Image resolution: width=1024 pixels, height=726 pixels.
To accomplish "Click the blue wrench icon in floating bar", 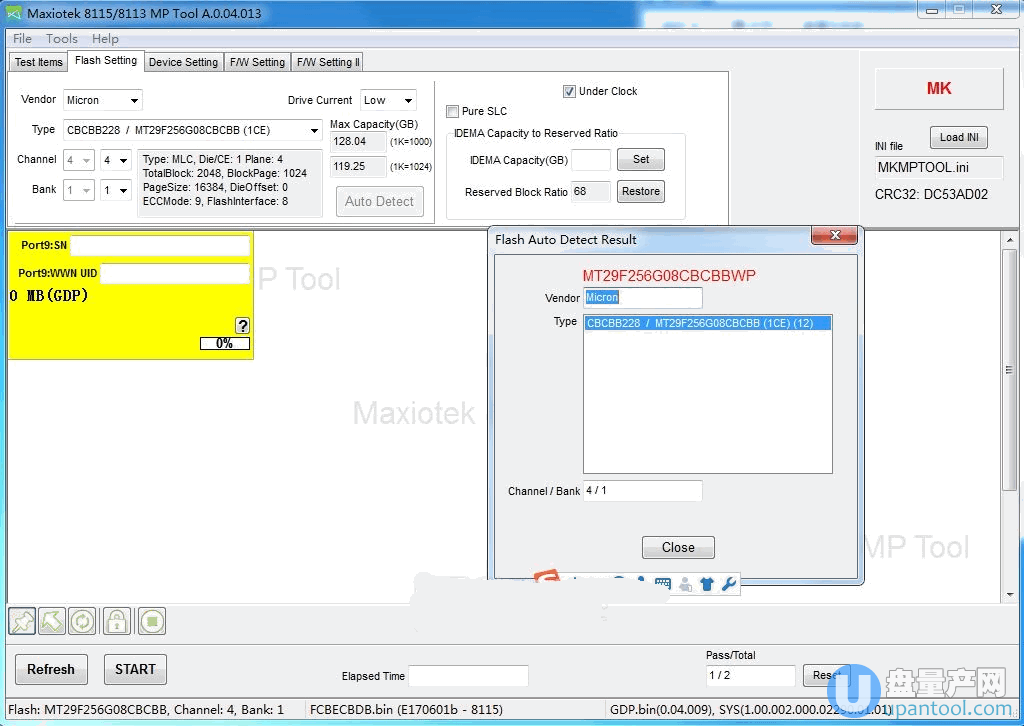I will click(729, 584).
